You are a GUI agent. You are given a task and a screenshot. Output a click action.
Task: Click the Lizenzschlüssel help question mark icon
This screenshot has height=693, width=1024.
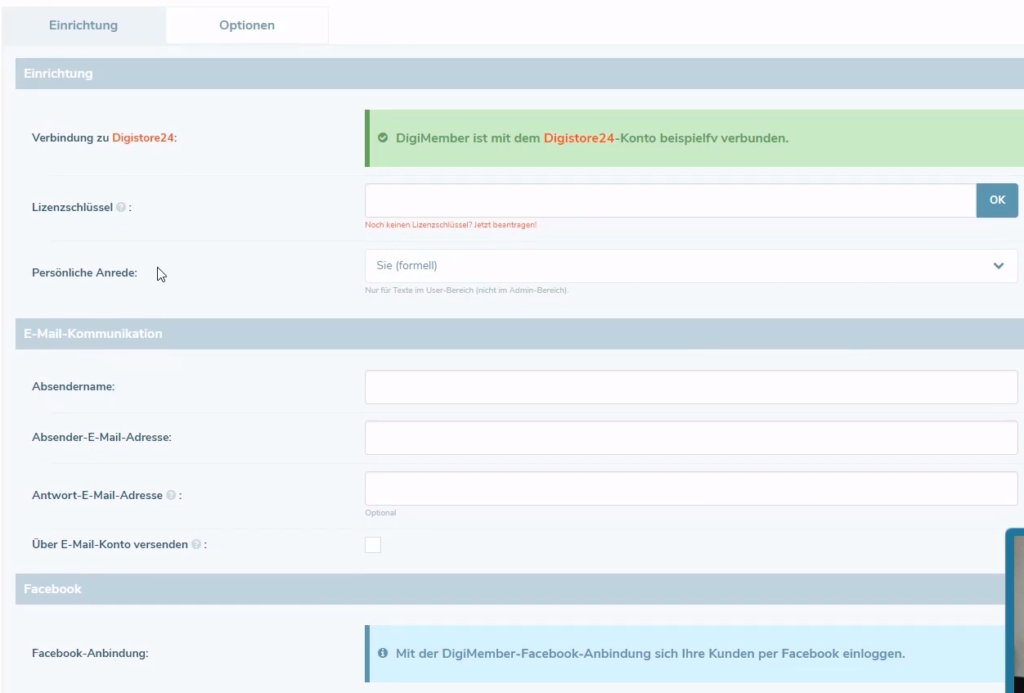121,208
